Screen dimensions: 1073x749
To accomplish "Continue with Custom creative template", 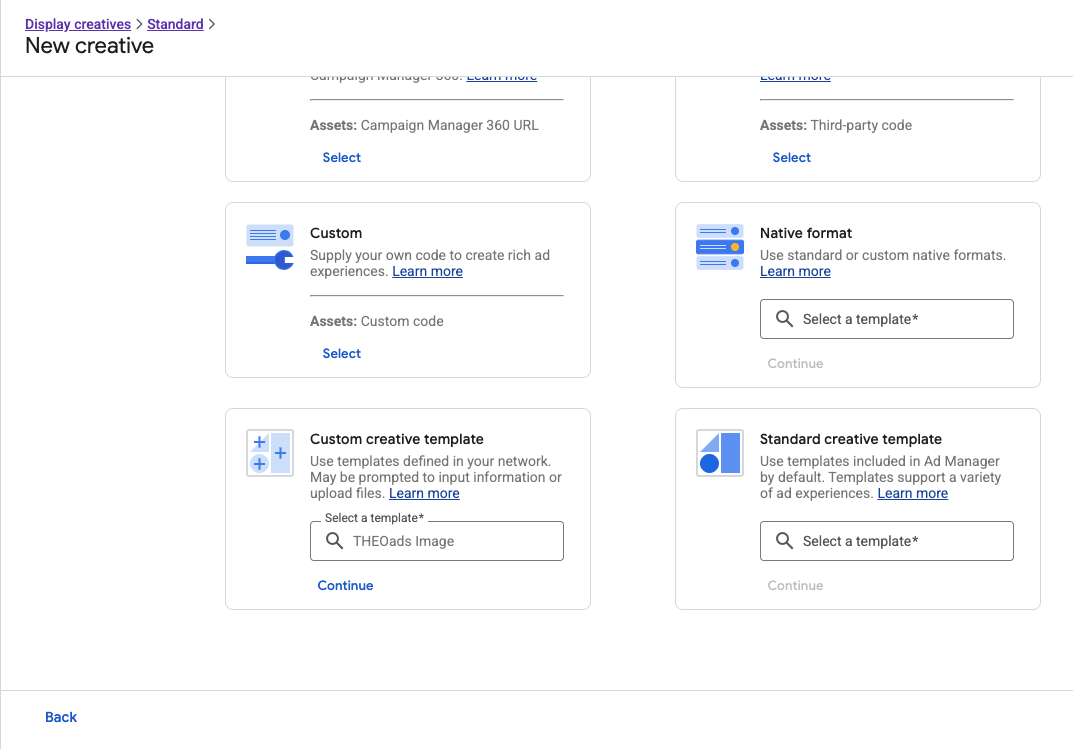I will [345, 585].
